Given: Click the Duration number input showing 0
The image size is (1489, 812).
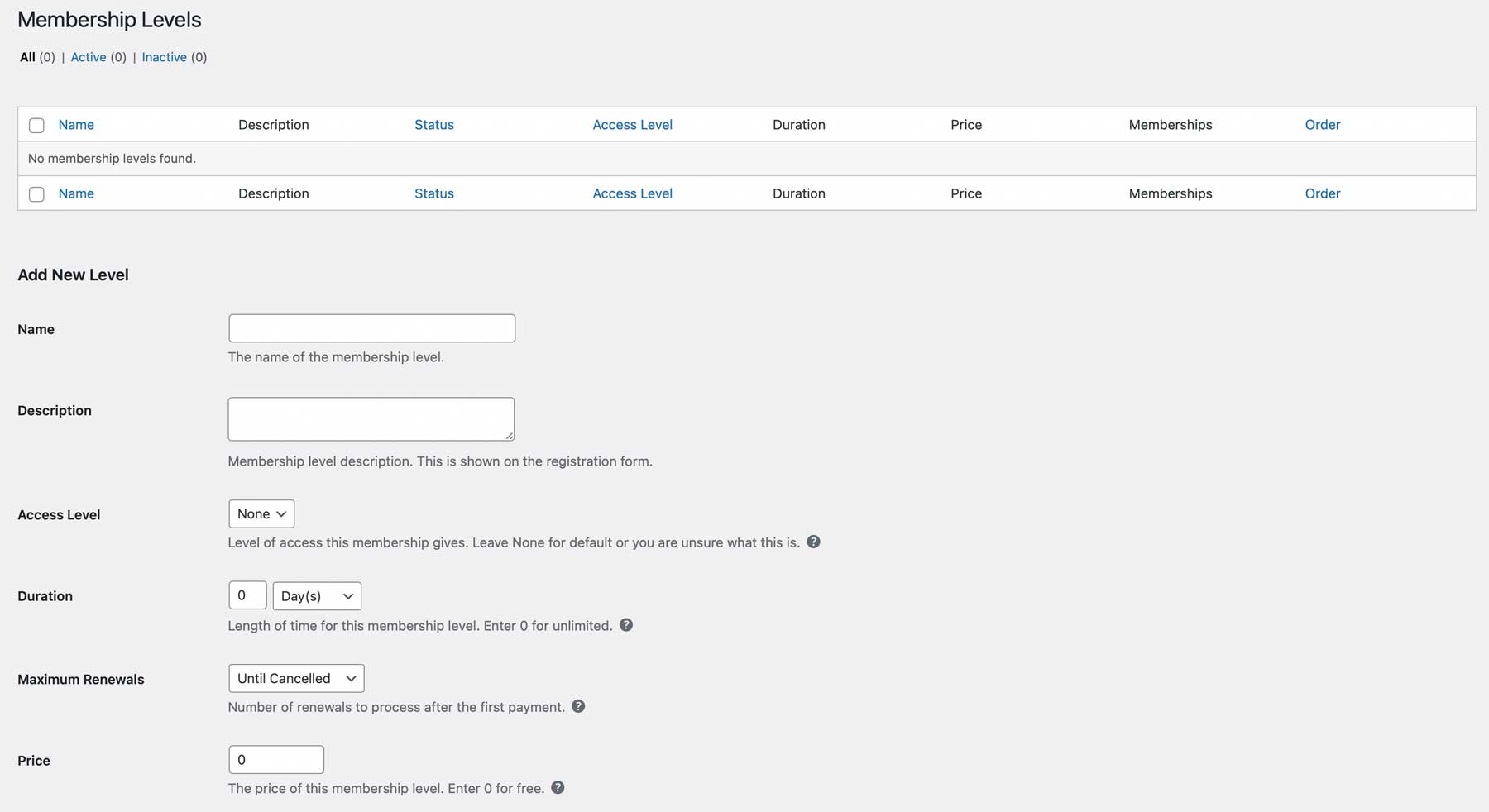Looking at the screenshot, I should (x=247, y=595).
